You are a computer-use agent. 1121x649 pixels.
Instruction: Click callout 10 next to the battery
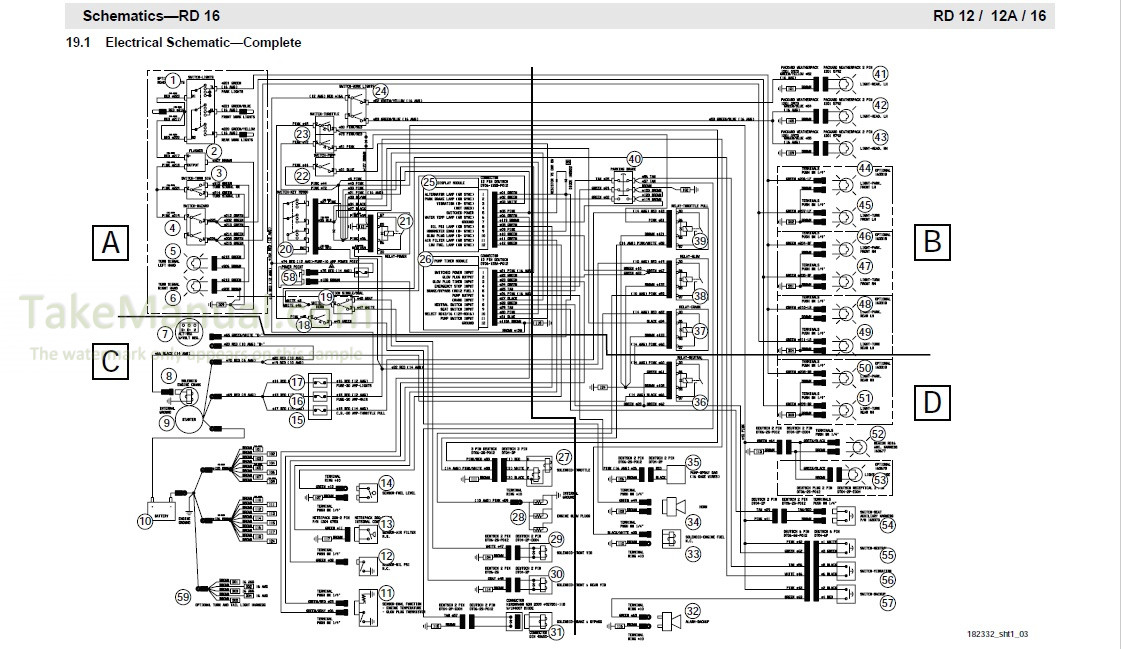(x=144, y=520)
